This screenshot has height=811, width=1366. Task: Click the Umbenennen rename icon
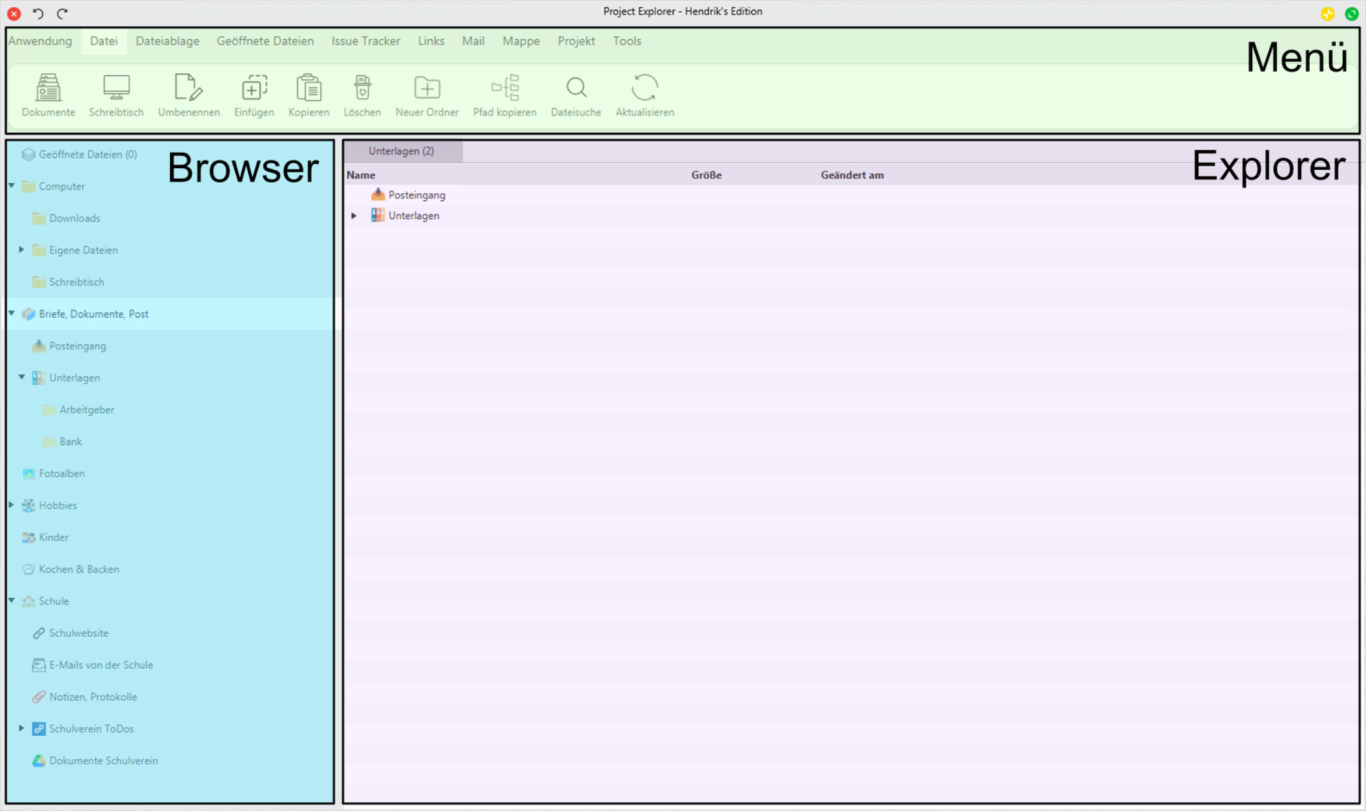(188, 95)
